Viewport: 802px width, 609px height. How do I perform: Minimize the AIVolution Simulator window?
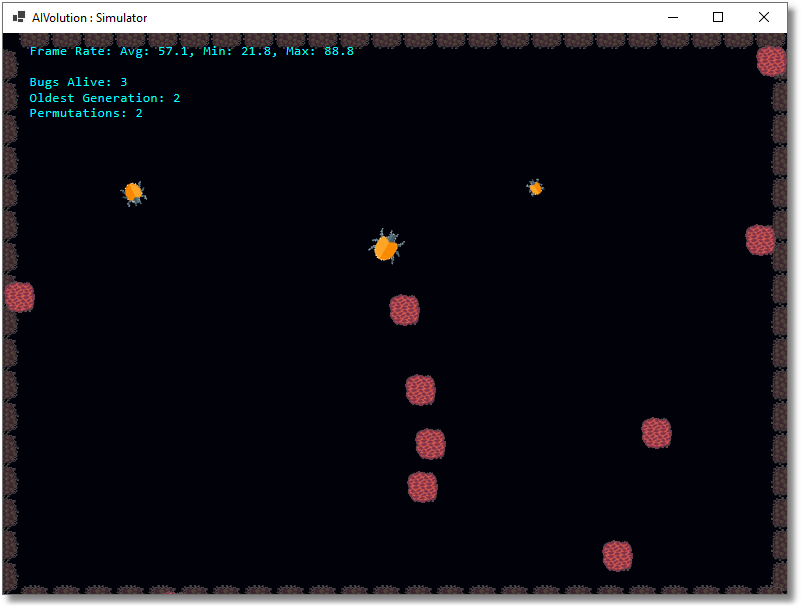tap(673, 17)
